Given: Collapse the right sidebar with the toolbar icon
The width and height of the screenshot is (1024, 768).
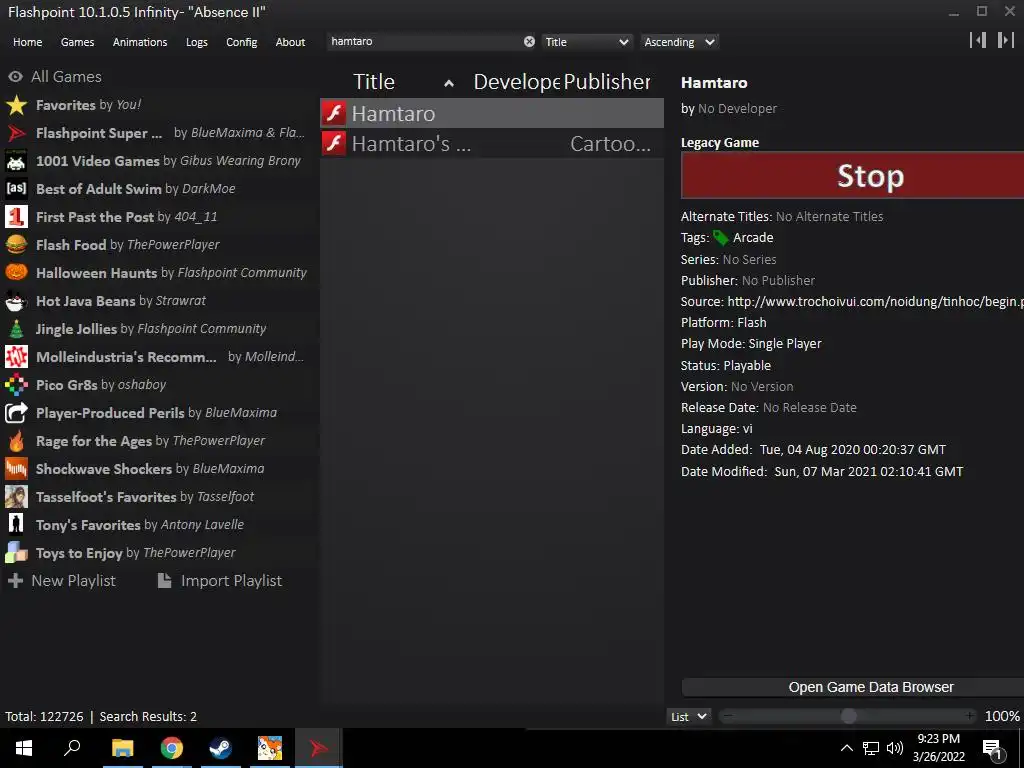Looking at the screenshot, I should pos(1006,40).
